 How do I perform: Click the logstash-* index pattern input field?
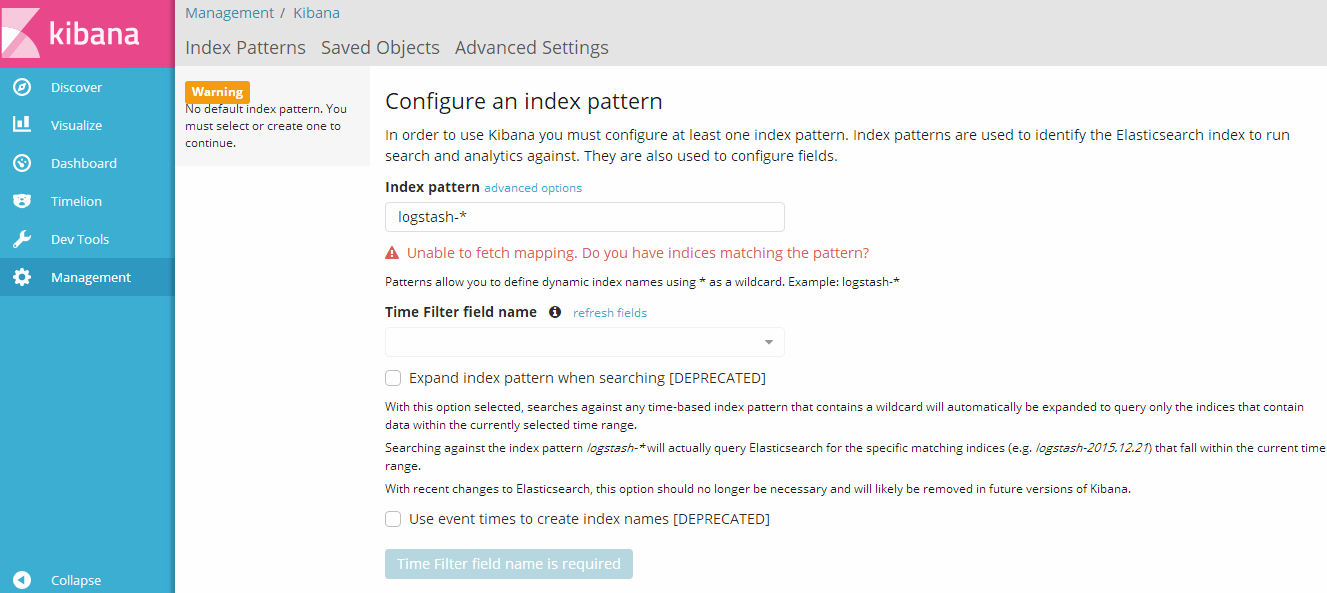point(585,217)
